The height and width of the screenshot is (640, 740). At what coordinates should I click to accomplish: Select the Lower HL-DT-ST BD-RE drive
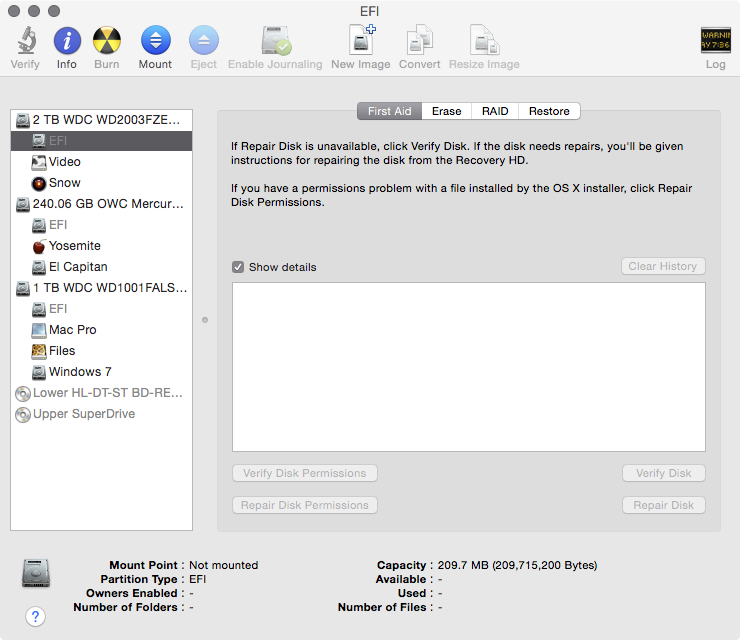click(x=101, y=393)
